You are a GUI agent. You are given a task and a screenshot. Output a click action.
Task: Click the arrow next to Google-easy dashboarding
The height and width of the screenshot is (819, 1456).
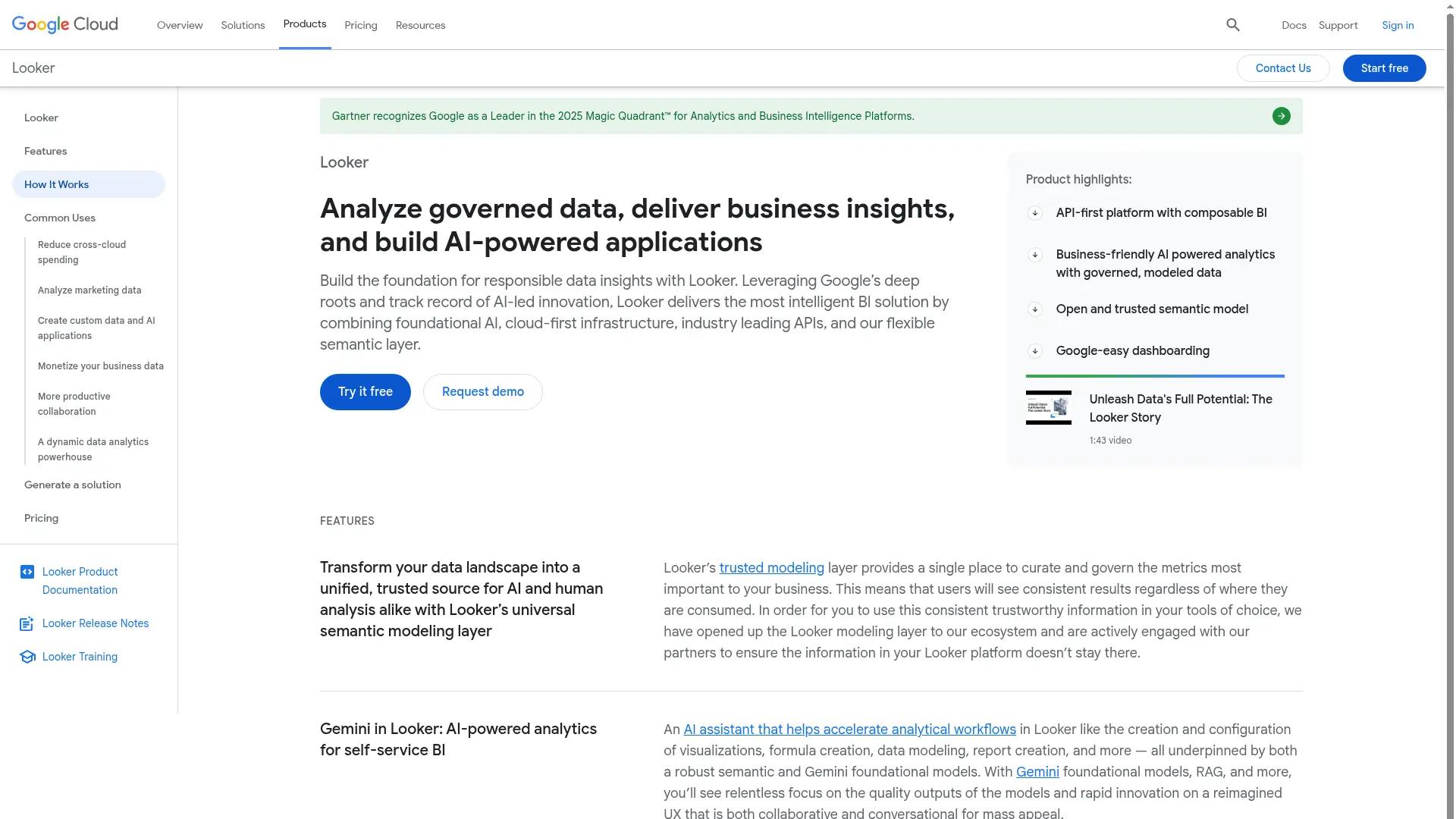click(x=1035, y=351)
